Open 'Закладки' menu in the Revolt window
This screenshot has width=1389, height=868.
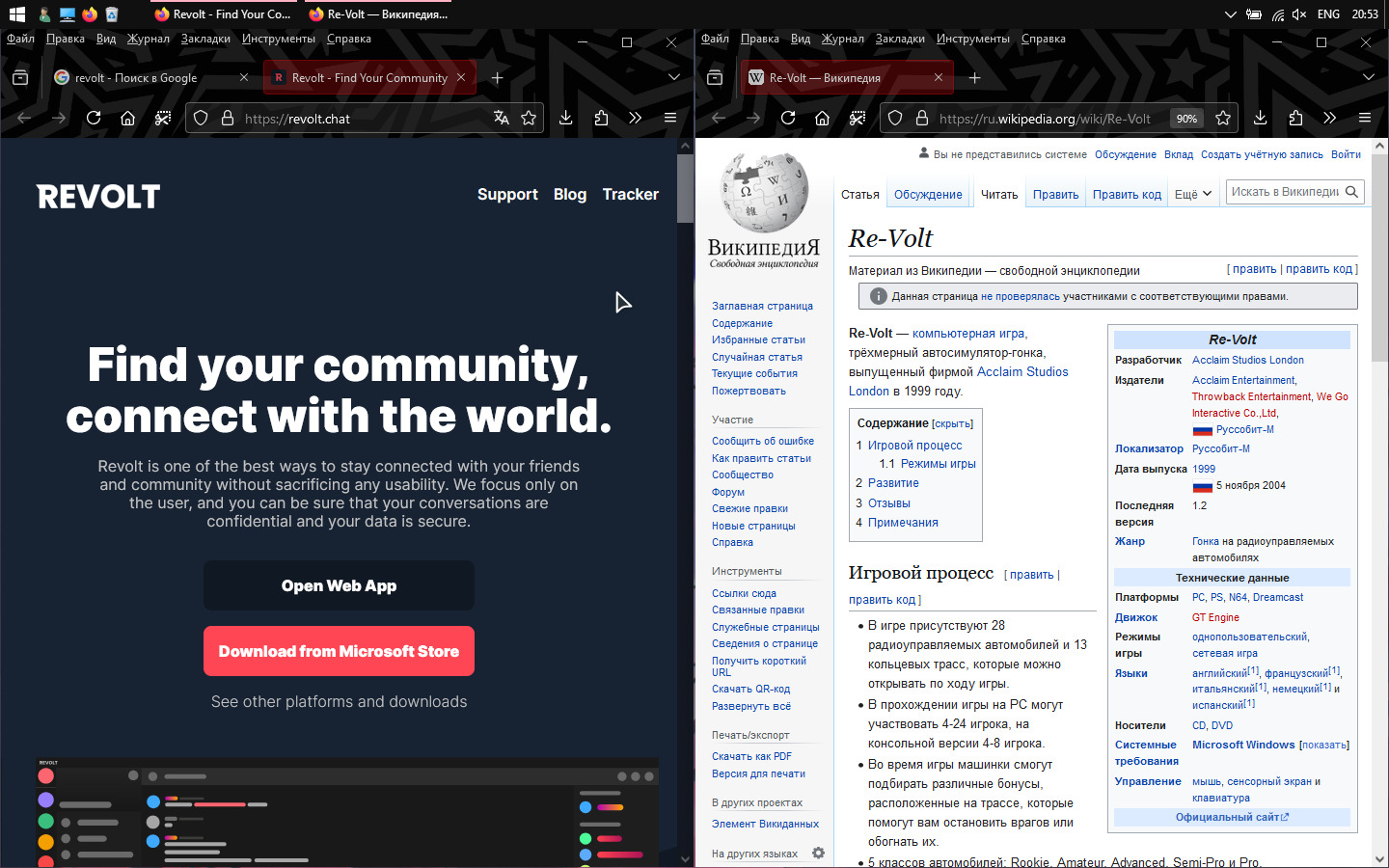point(205,39)
